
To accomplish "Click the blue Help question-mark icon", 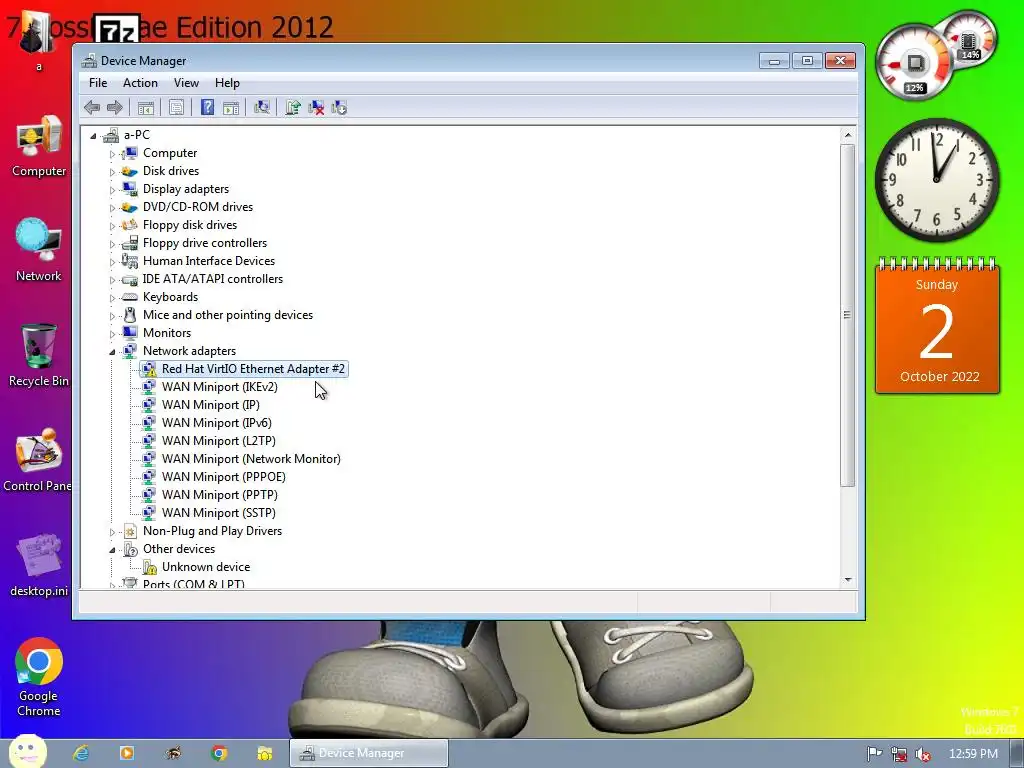I will click(207, 107).
